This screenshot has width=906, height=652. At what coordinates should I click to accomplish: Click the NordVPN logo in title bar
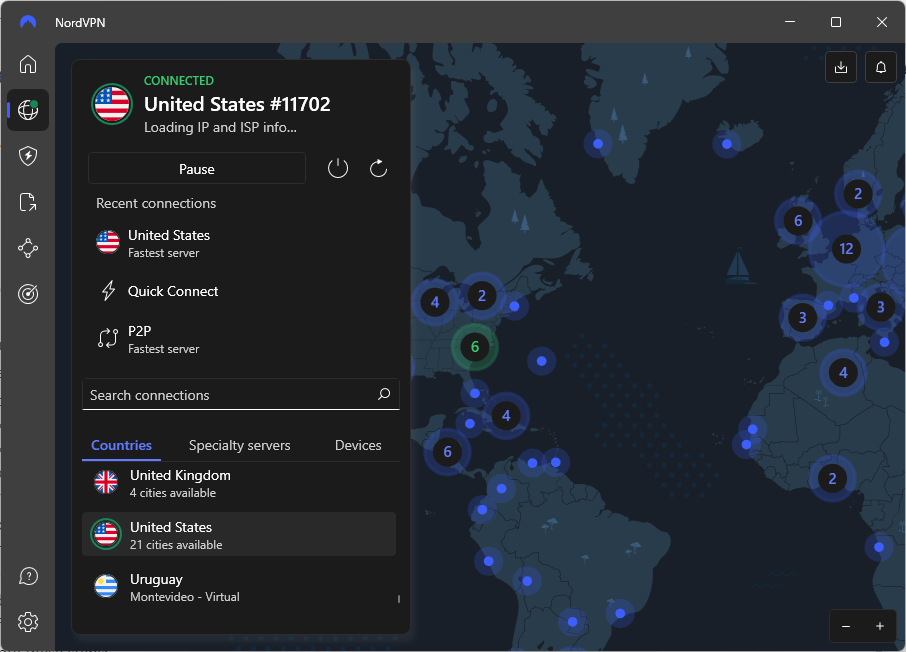coord(28,22)
